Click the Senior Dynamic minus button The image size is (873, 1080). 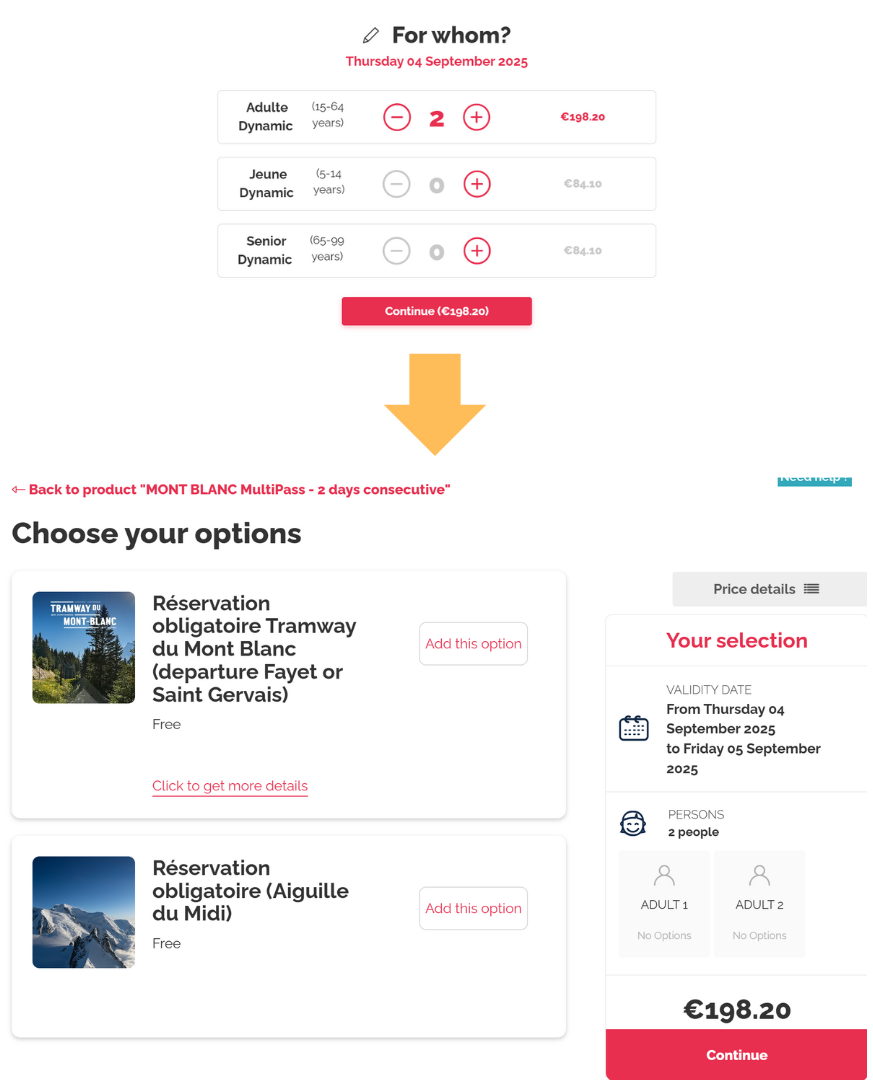pos(396,251)
